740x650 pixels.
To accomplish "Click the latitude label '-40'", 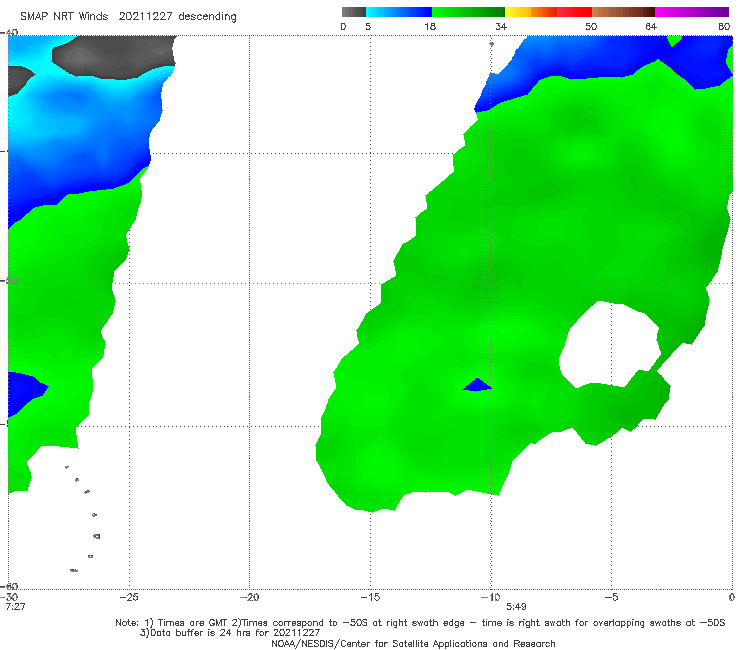I will (9, 33).
